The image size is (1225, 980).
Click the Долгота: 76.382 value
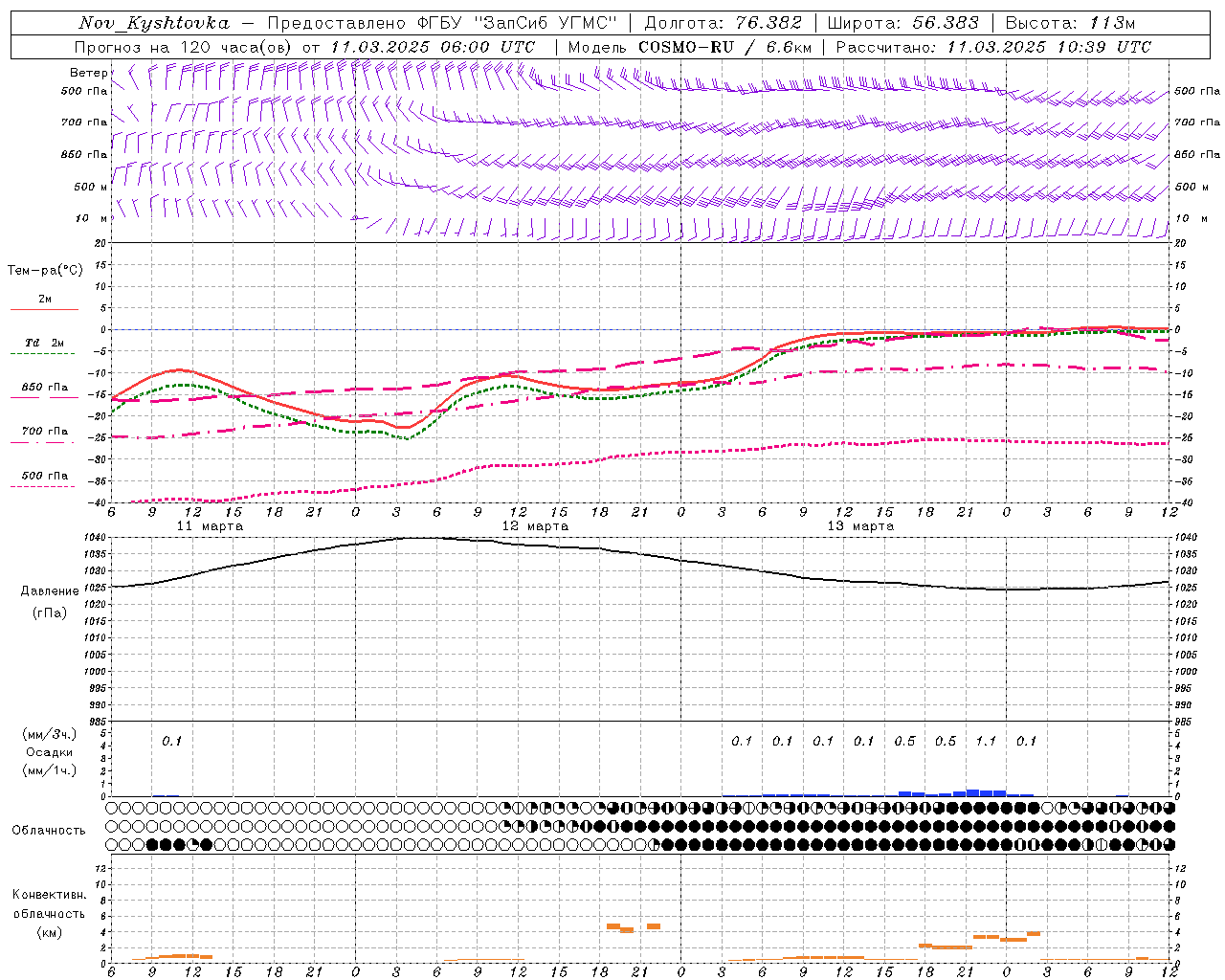point(723,23)
